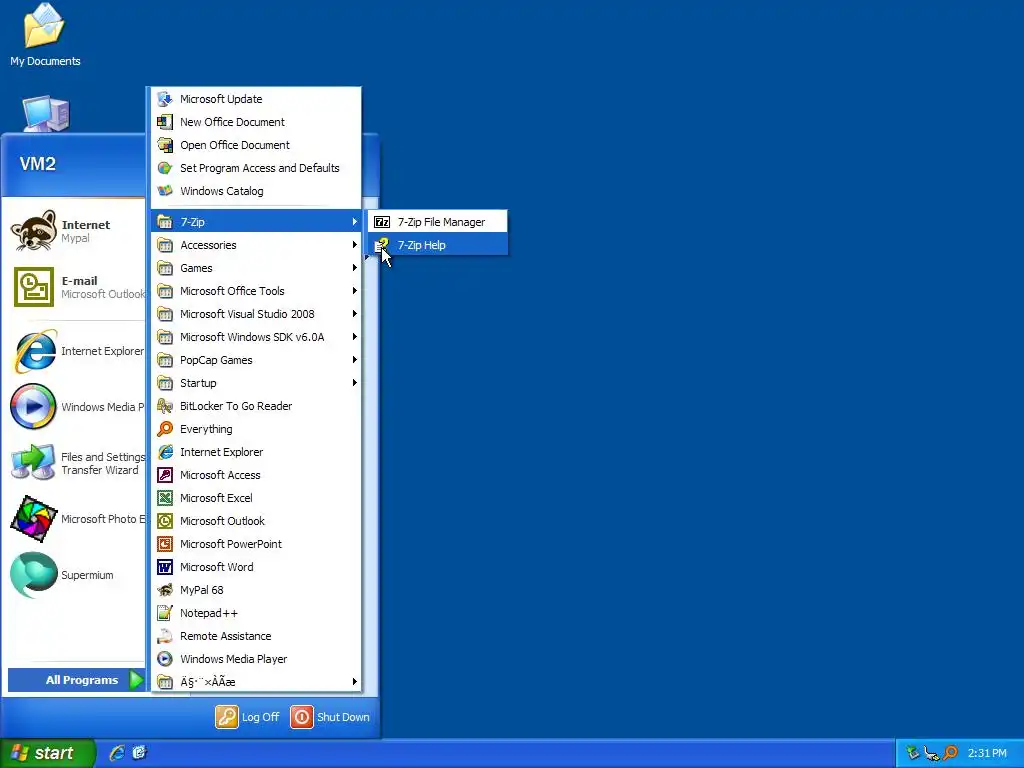Screen dimensions: 1024x768
Task: Click the Microsoft Update icon
Action: (165, 99)
